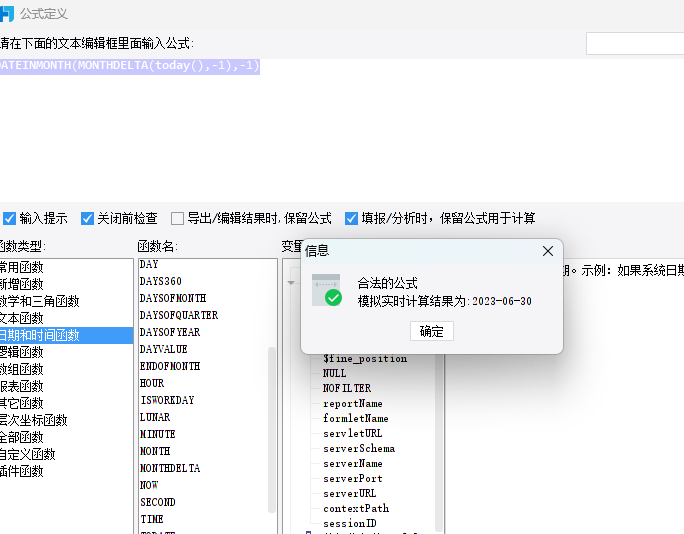684x534 pixels.
Task: Select 日期和时间函数 category
Action: coord(66,335)
